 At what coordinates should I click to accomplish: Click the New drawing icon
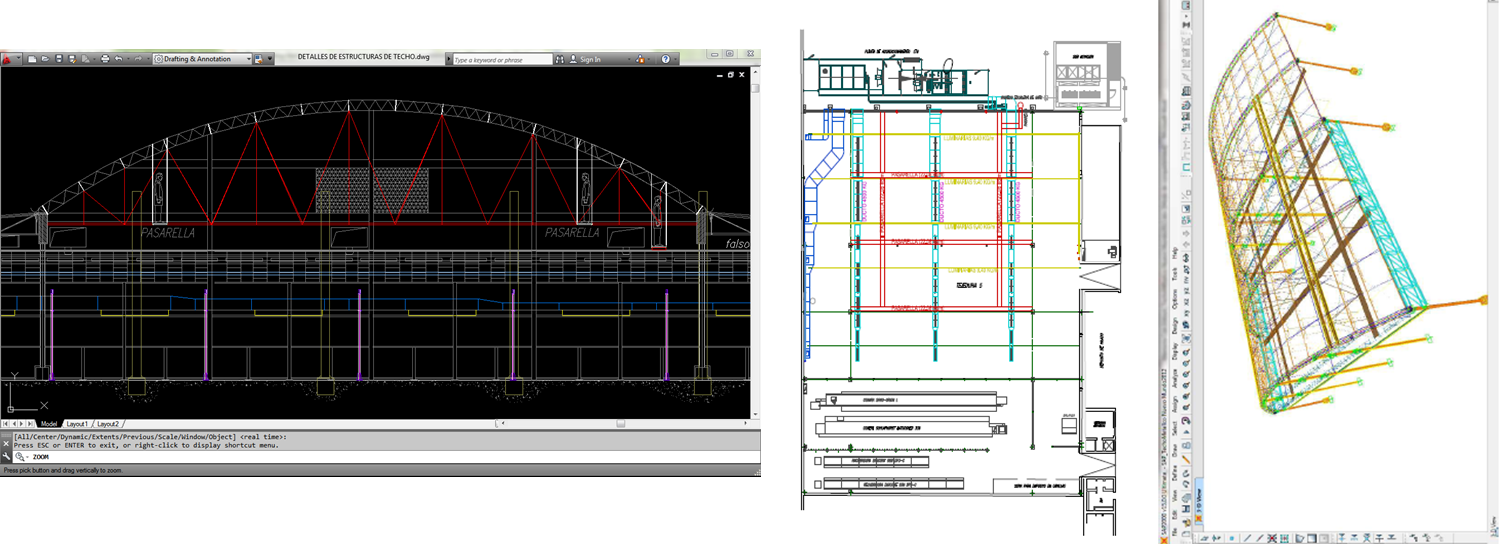[32, 59]
